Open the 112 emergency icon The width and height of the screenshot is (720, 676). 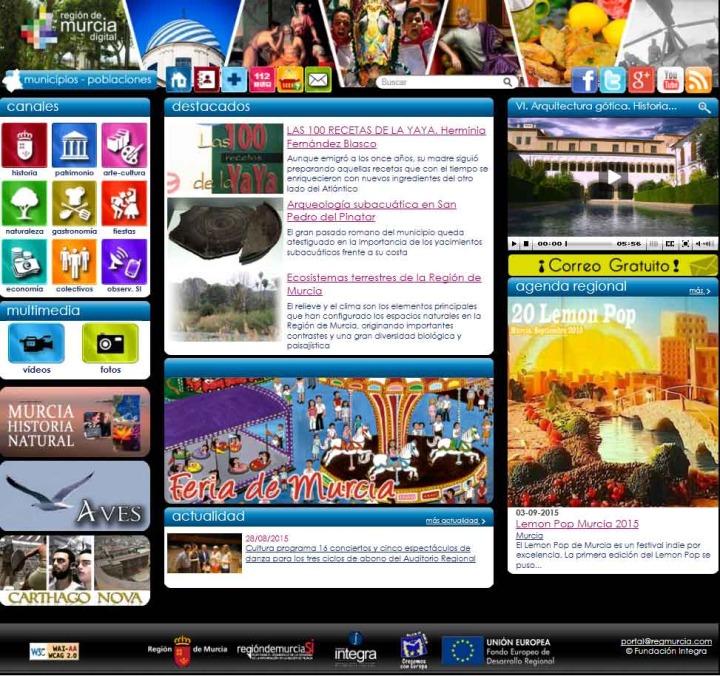point(262,80)
